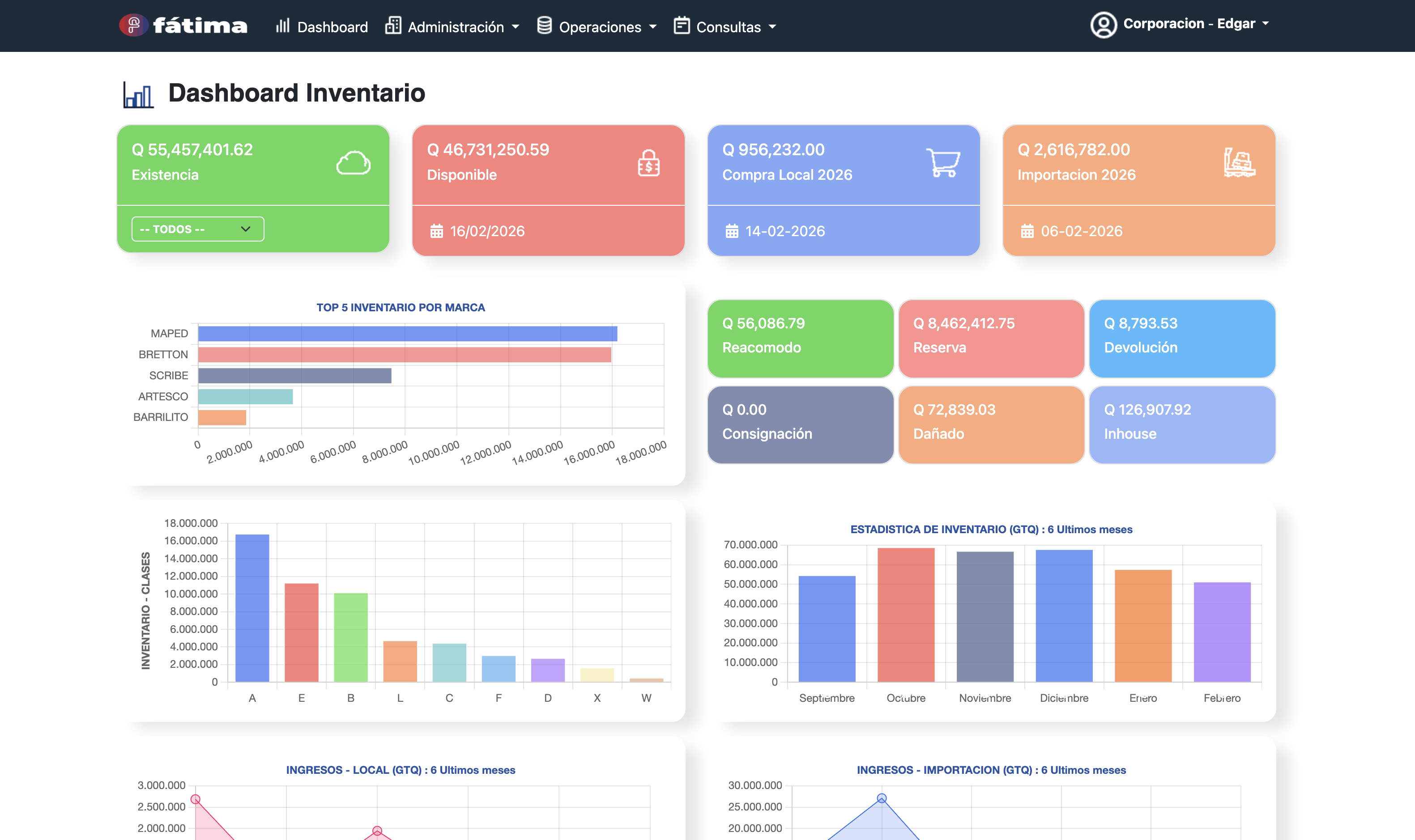The height and width of the screenshot is (840, 1415).
Task: Click the Q 46,731,250.59 Disponible amount
Action: pyautogui.click(x=488, y=149)
